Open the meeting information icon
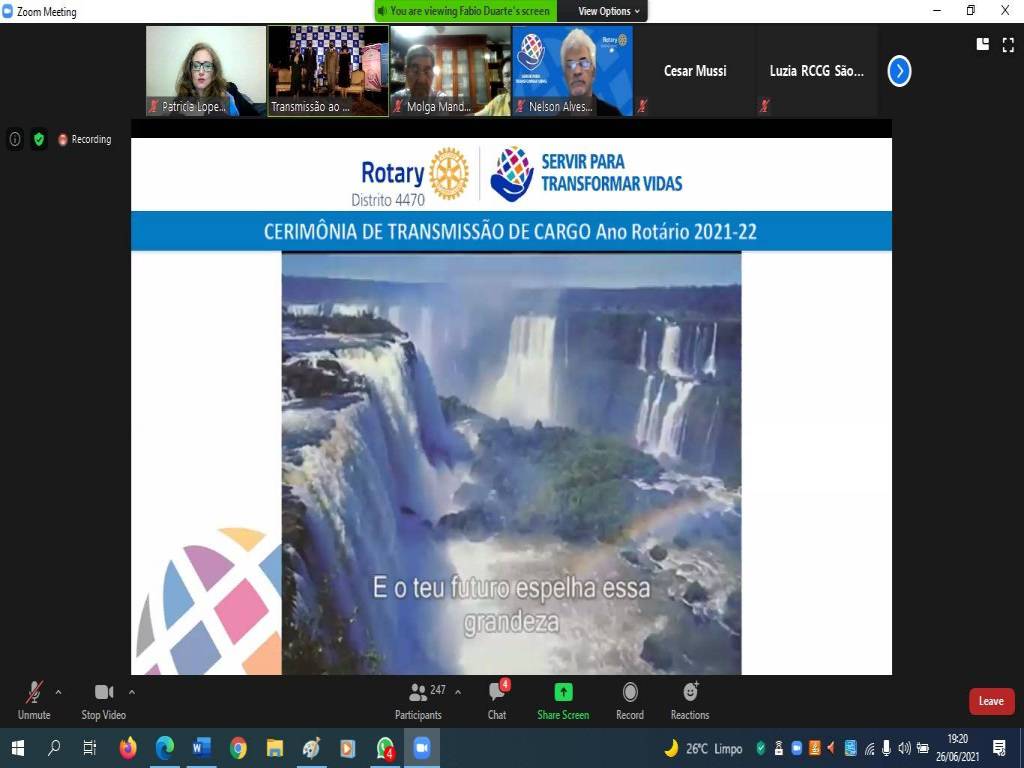Image resolution: width=1024 pixels, height=768 pixels. click(15, 139)
